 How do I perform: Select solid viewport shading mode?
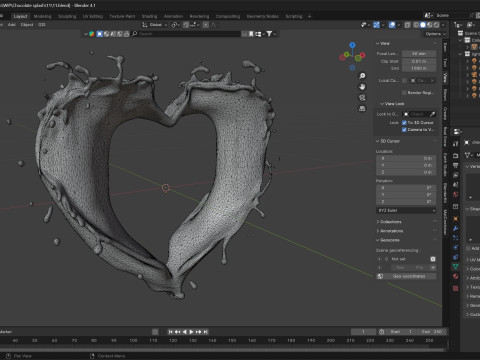pyautogui.click(x=423, y=25)
